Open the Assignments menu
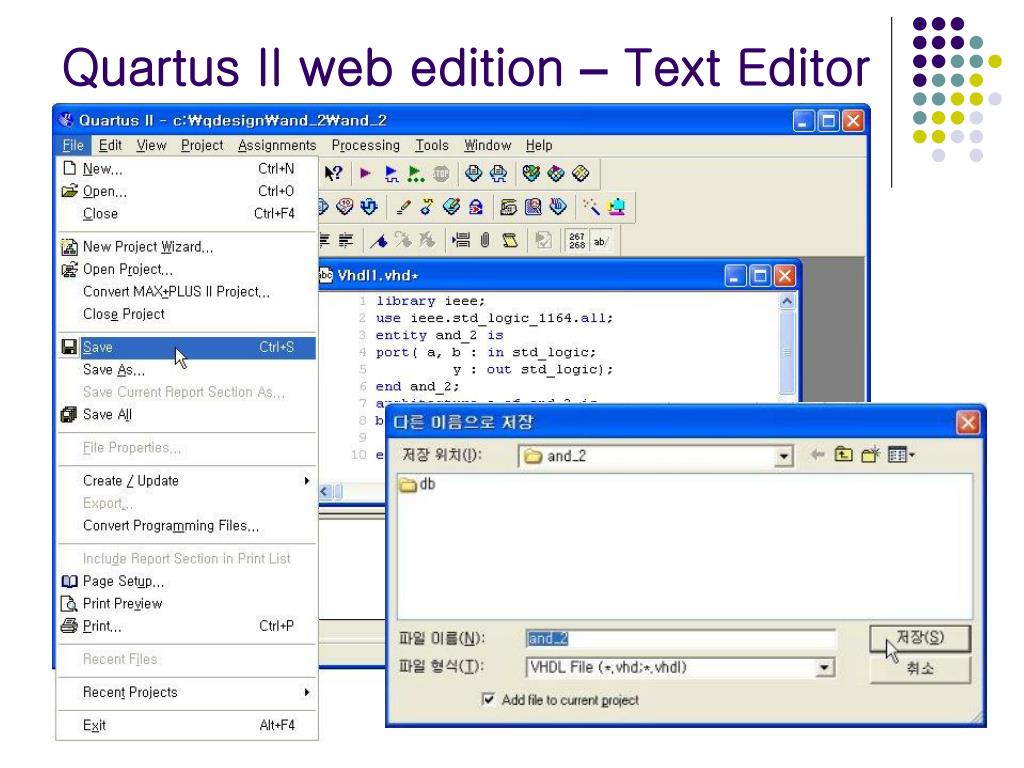Screen dimensions: 1024x768 [x=277, y=145]
